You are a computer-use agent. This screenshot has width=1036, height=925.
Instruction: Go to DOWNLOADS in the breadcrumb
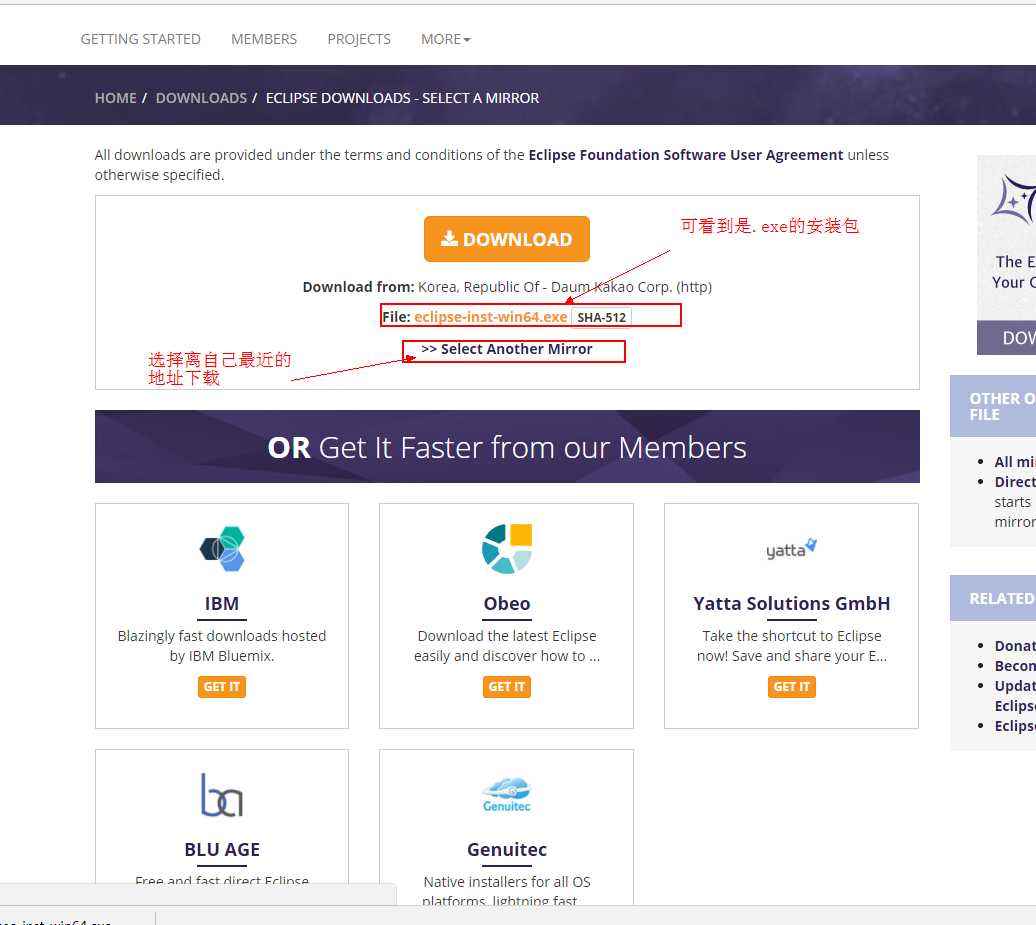point(202,98)
